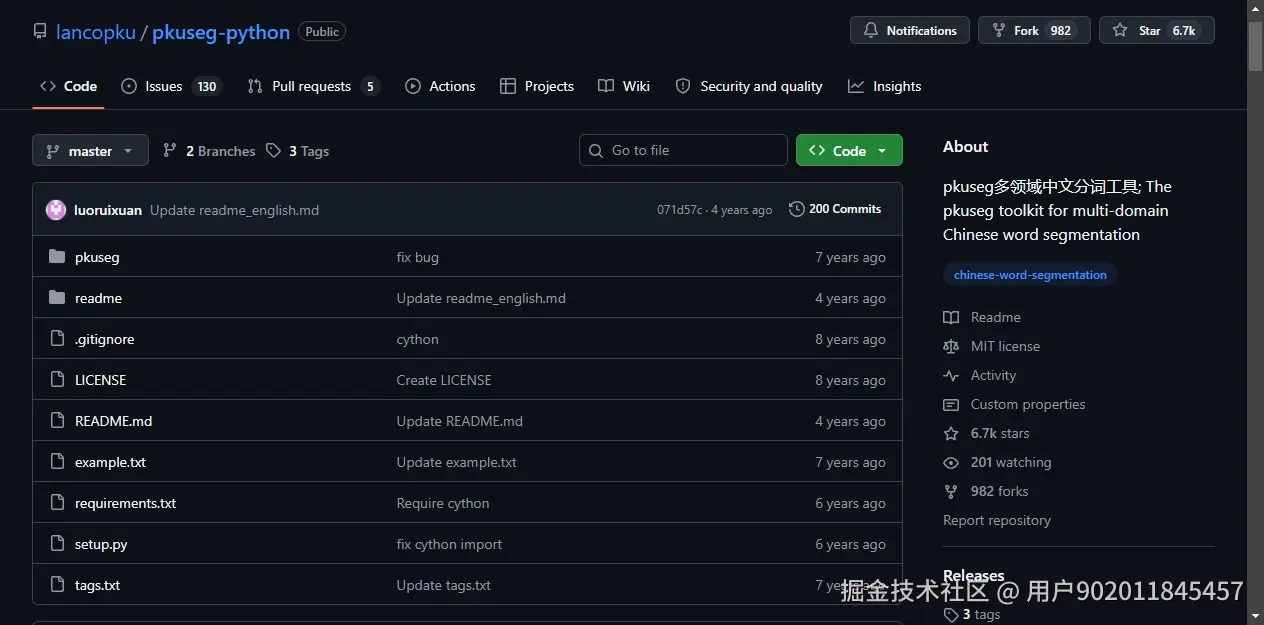
Task: Open the setup.py file
Action: tap(101, 544)
